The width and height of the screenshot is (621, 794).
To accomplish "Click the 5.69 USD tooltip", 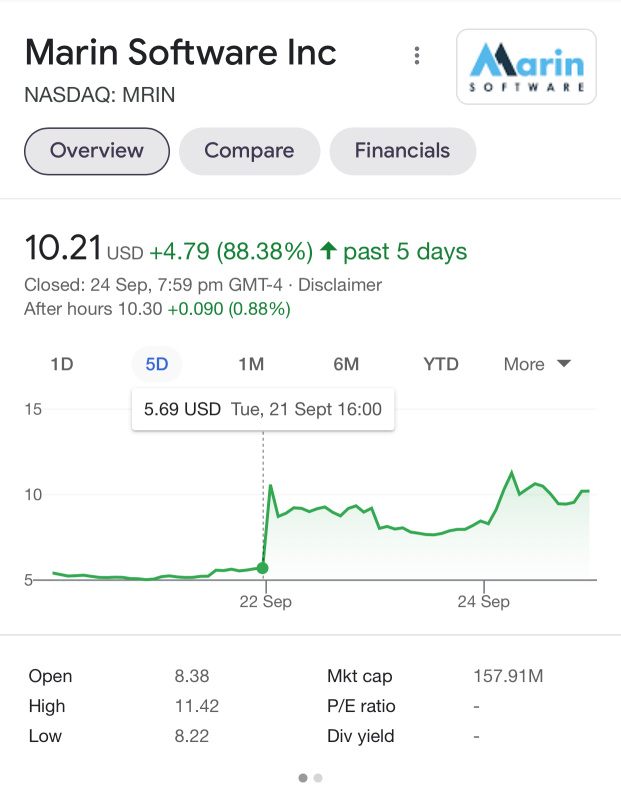I will coord(263,409).
